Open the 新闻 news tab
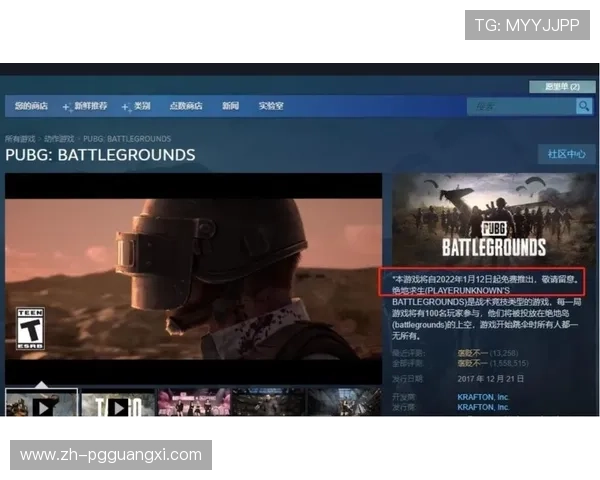 (x=230, y=106)
